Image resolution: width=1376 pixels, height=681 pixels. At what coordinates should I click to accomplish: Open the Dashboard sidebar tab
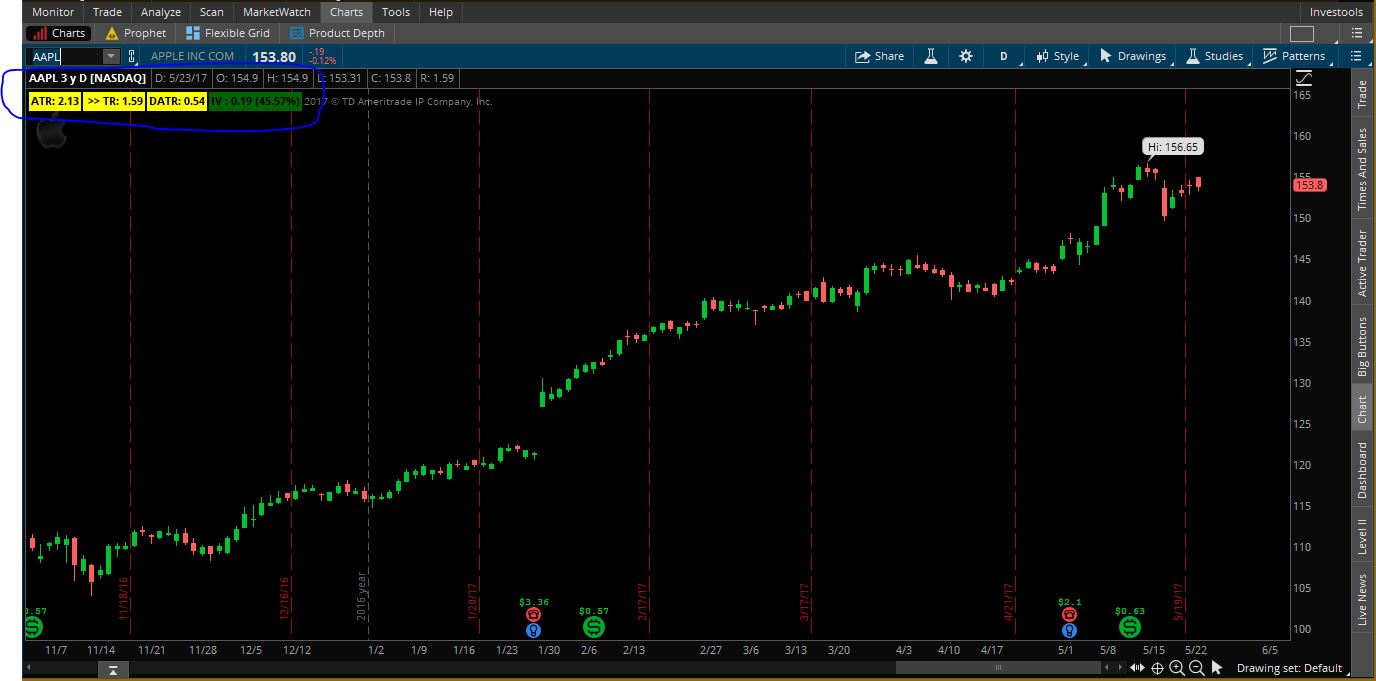pos(1362,471)
